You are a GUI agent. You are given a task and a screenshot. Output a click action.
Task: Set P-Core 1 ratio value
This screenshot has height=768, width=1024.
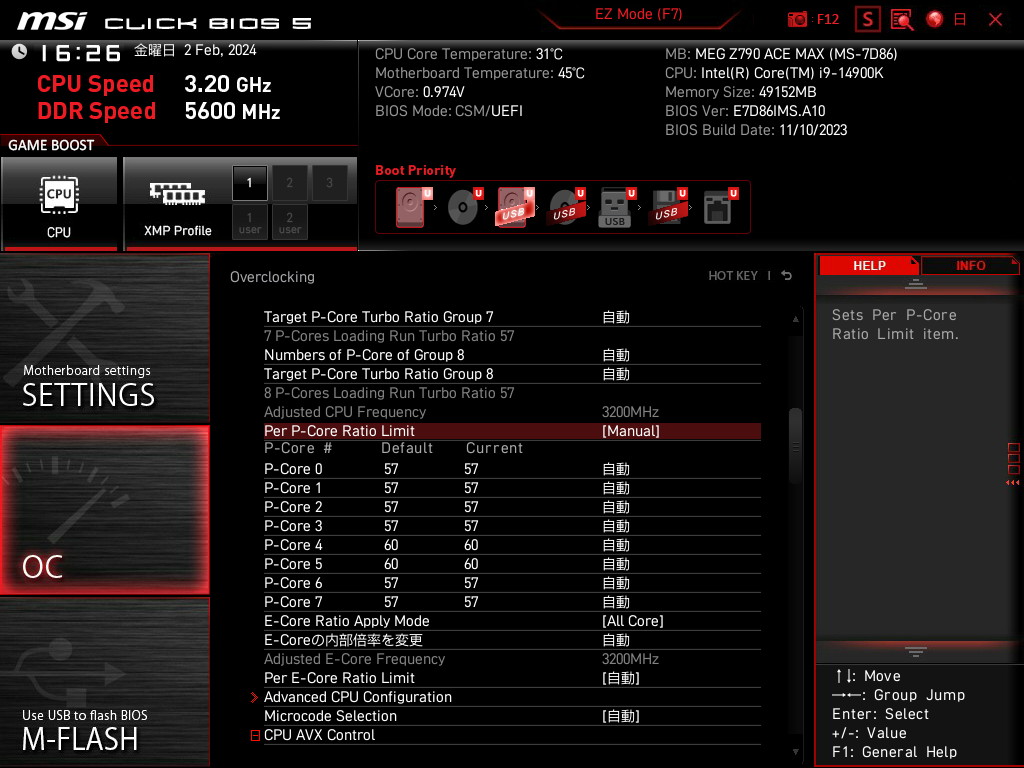coord(615,488)
